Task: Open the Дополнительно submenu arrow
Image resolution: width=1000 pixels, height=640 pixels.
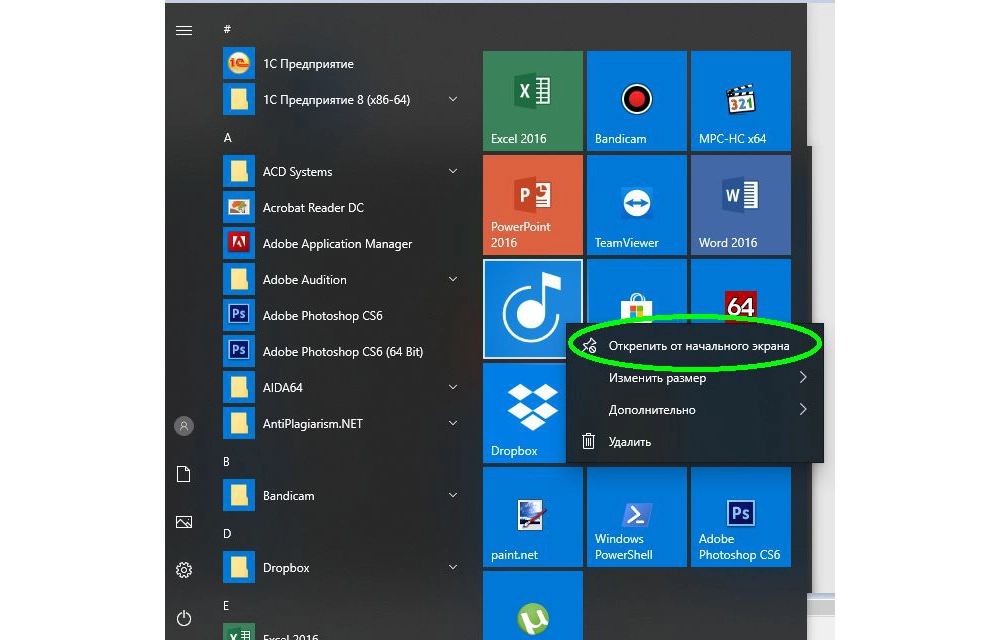Action: pos(803,409)
